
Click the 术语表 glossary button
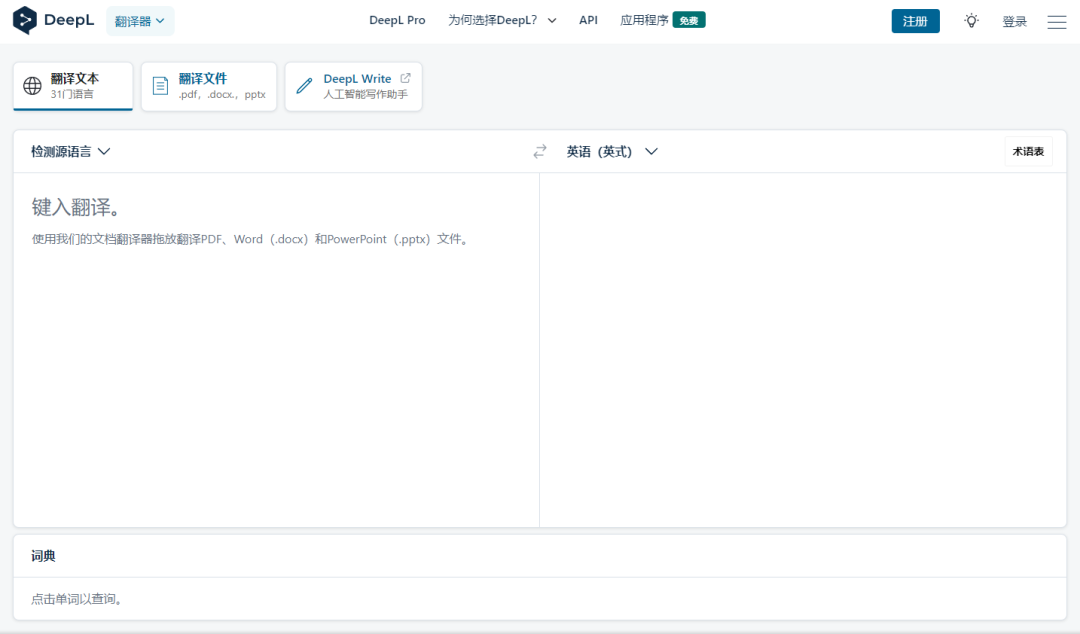click(x=1028, y=152)
